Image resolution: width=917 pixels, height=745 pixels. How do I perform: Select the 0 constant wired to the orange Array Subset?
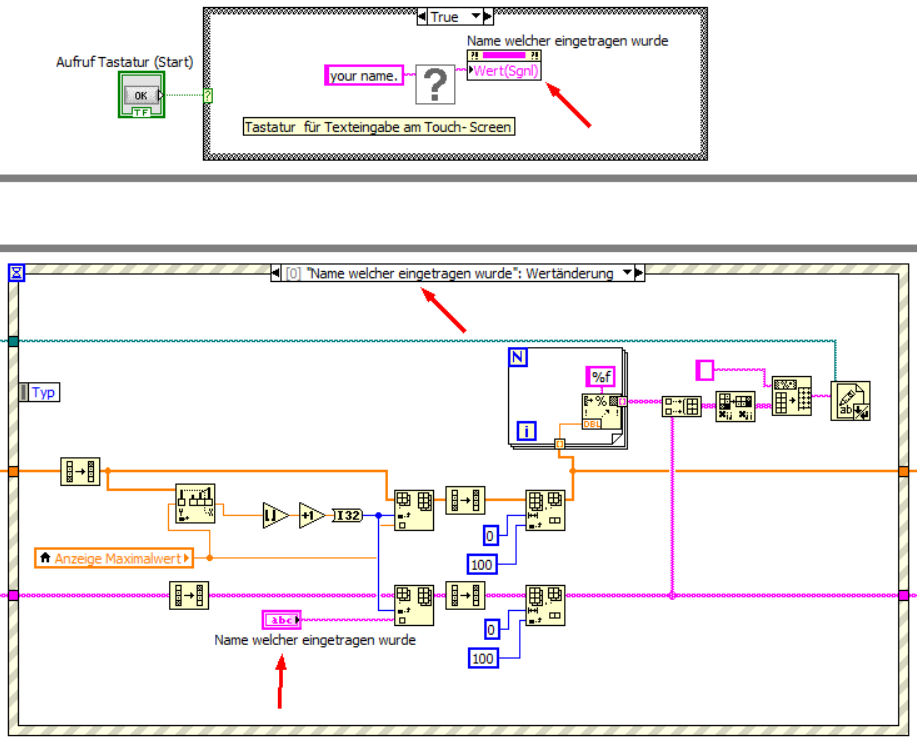tap(490, 536)
